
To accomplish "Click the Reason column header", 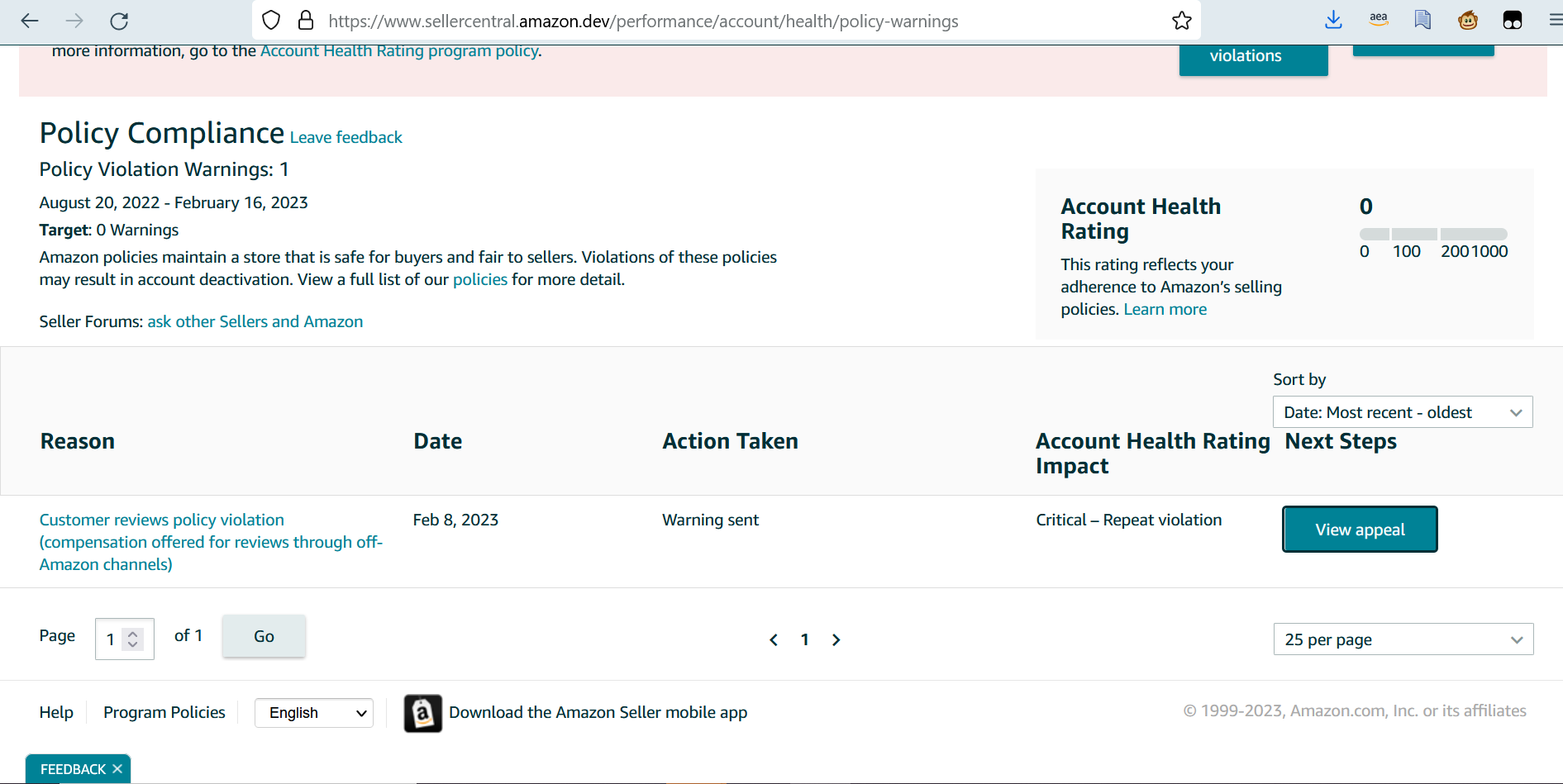I will pyautogui.click(x=78, y=441).
